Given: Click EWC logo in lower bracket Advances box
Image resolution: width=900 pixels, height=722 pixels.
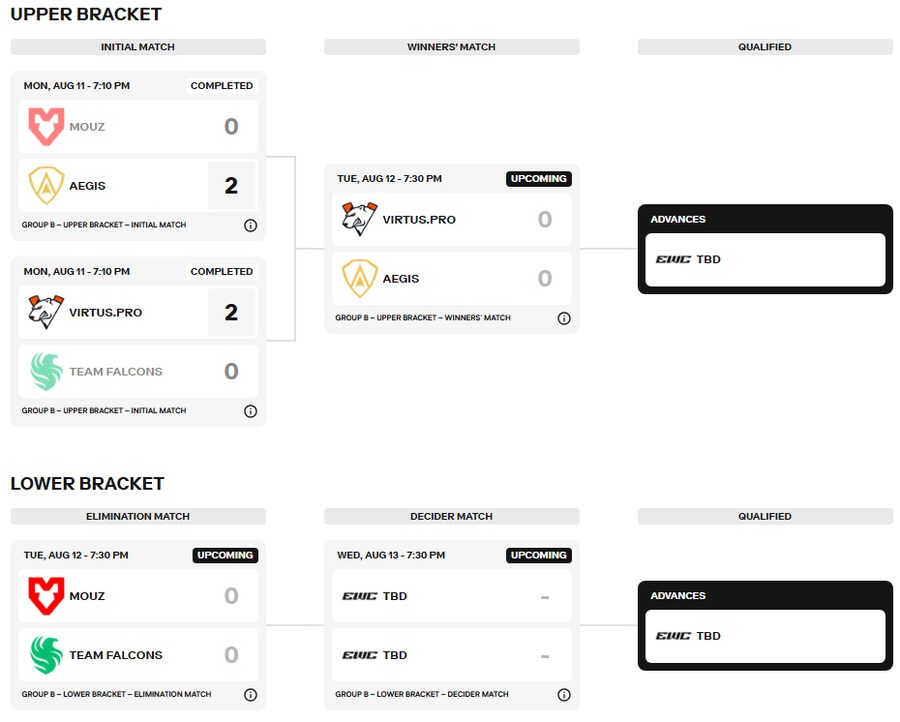Looking at the screenshot, I should pos(673,636).
